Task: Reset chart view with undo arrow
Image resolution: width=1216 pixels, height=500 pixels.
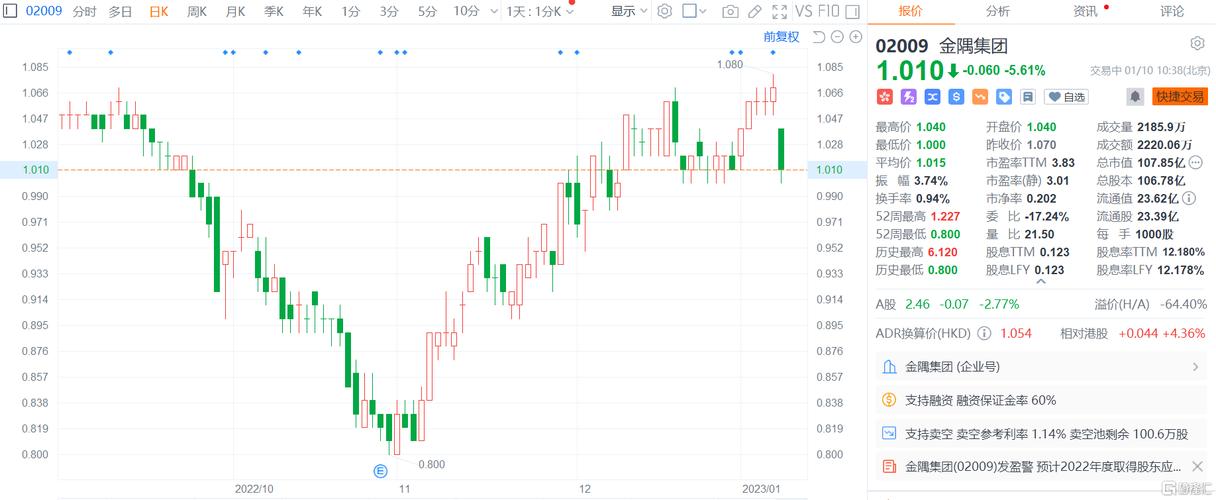Action: pyautogui.click(x=818, y=37)
